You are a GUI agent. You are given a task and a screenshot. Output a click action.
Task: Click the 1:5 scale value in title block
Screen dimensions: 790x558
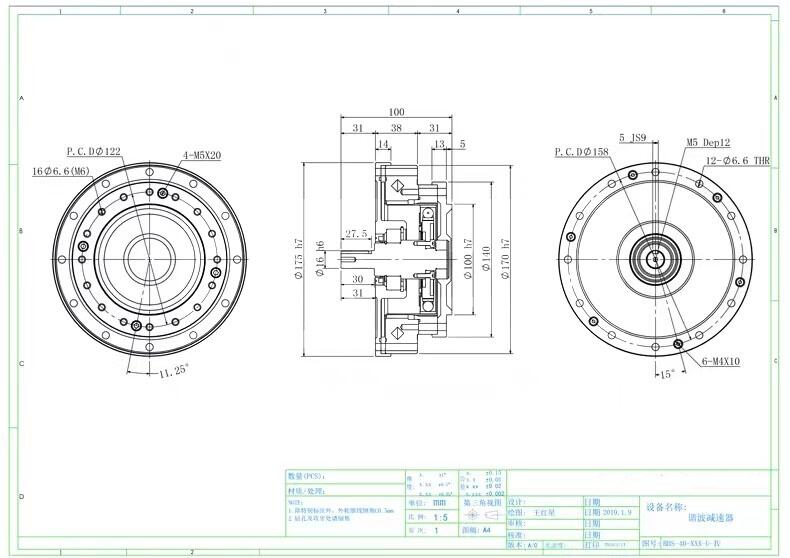pyautogui.click(x=426, y=517)
